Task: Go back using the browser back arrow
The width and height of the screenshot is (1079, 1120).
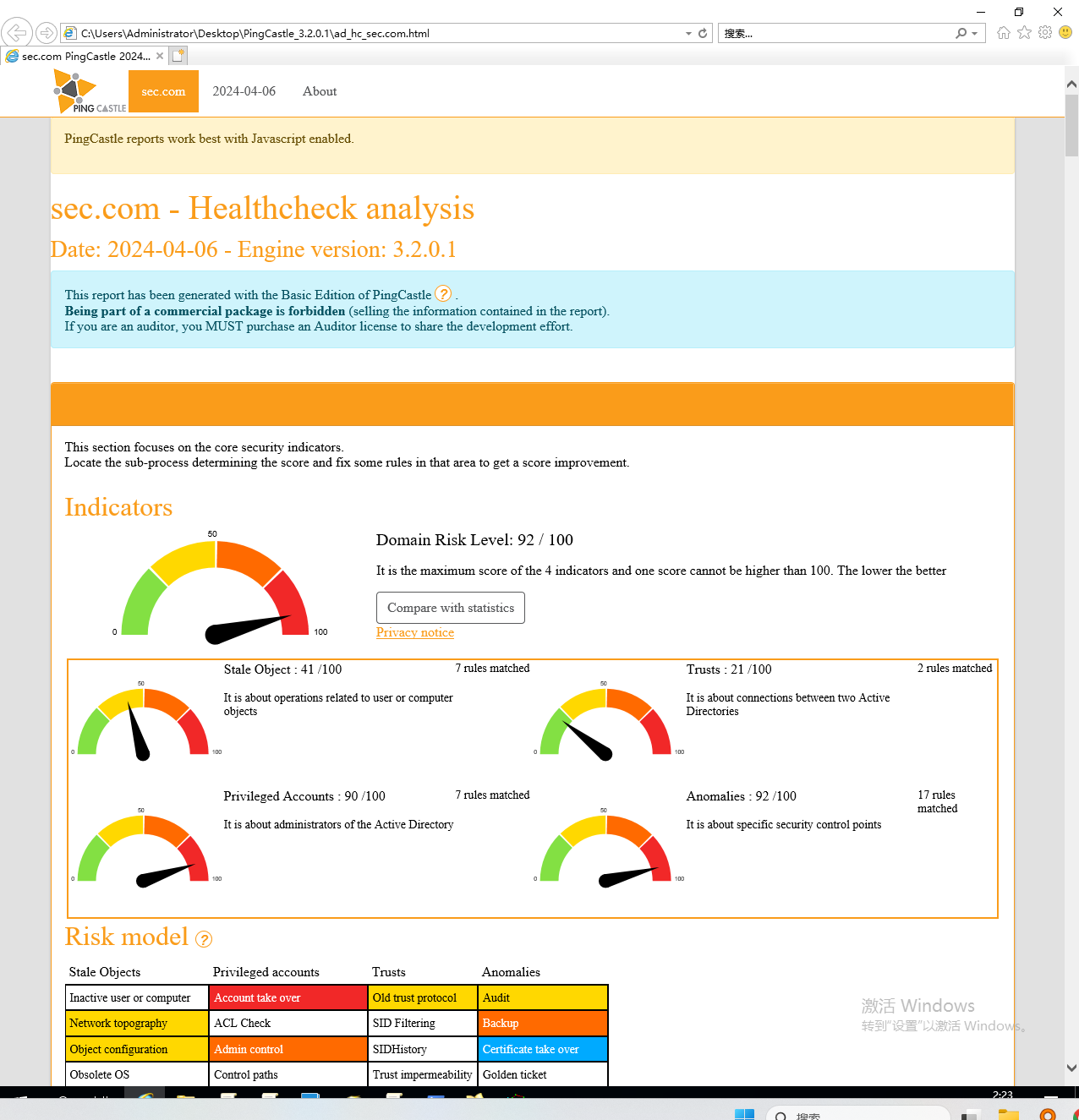Action: click(16, 33)
